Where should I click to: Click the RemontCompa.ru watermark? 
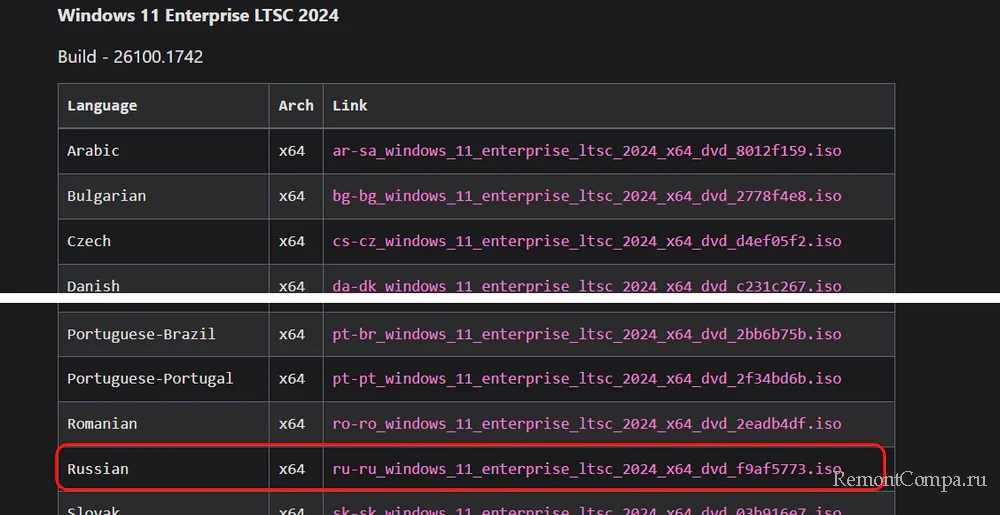click(x=909, y=481)
